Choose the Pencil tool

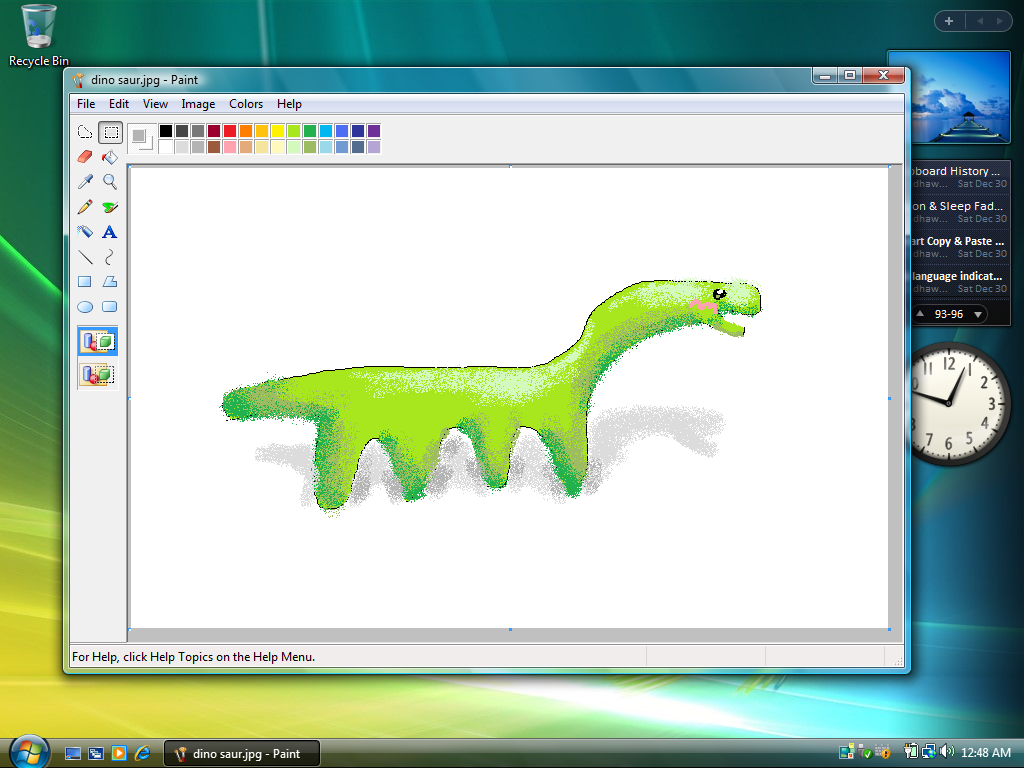click(85, 207)
